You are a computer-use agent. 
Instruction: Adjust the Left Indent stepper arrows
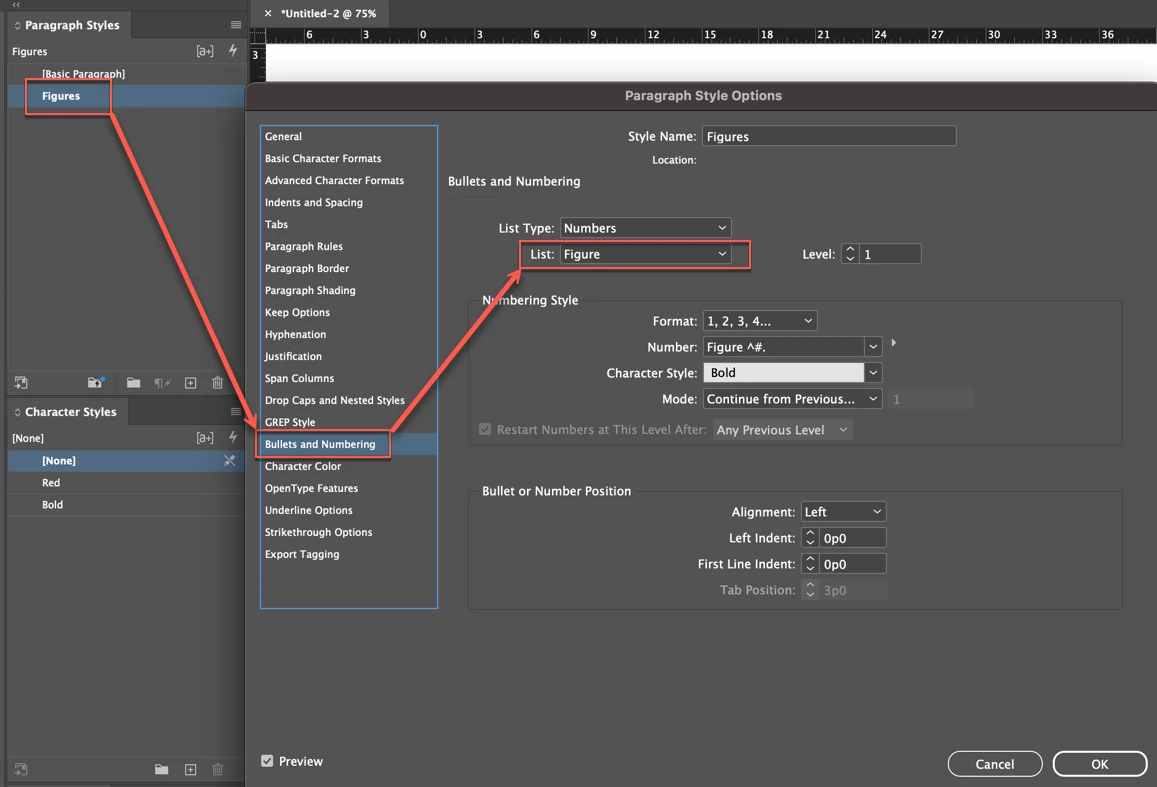[x=810, y=538]
